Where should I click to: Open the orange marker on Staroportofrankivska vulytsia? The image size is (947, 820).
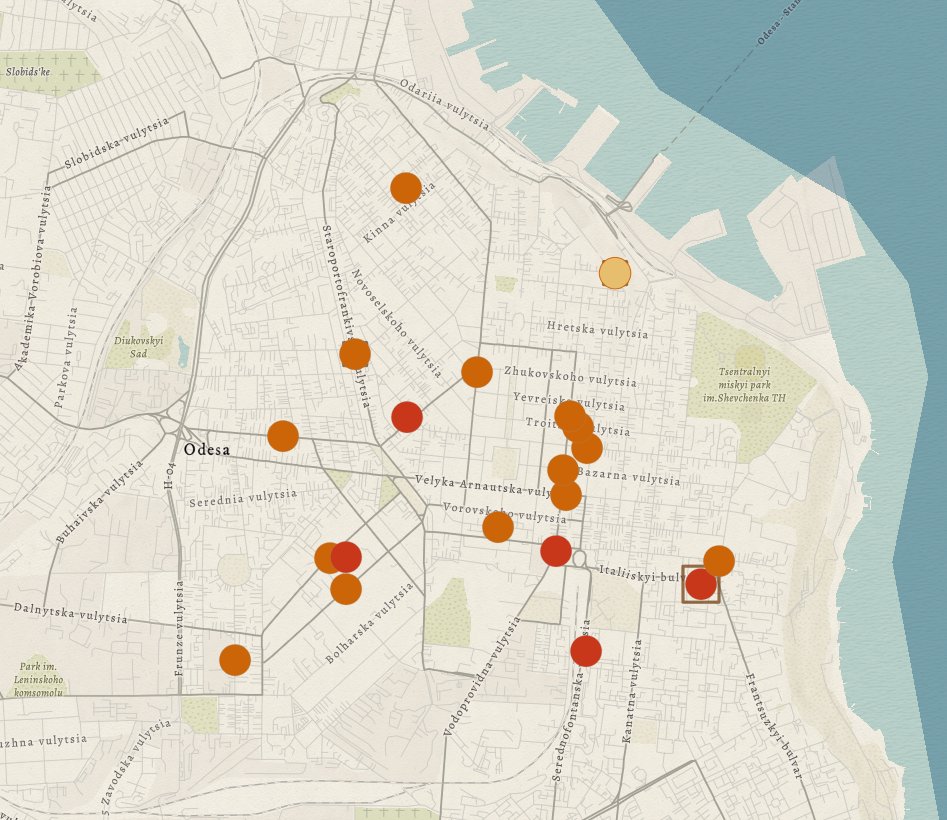click(x=355, y=353)
